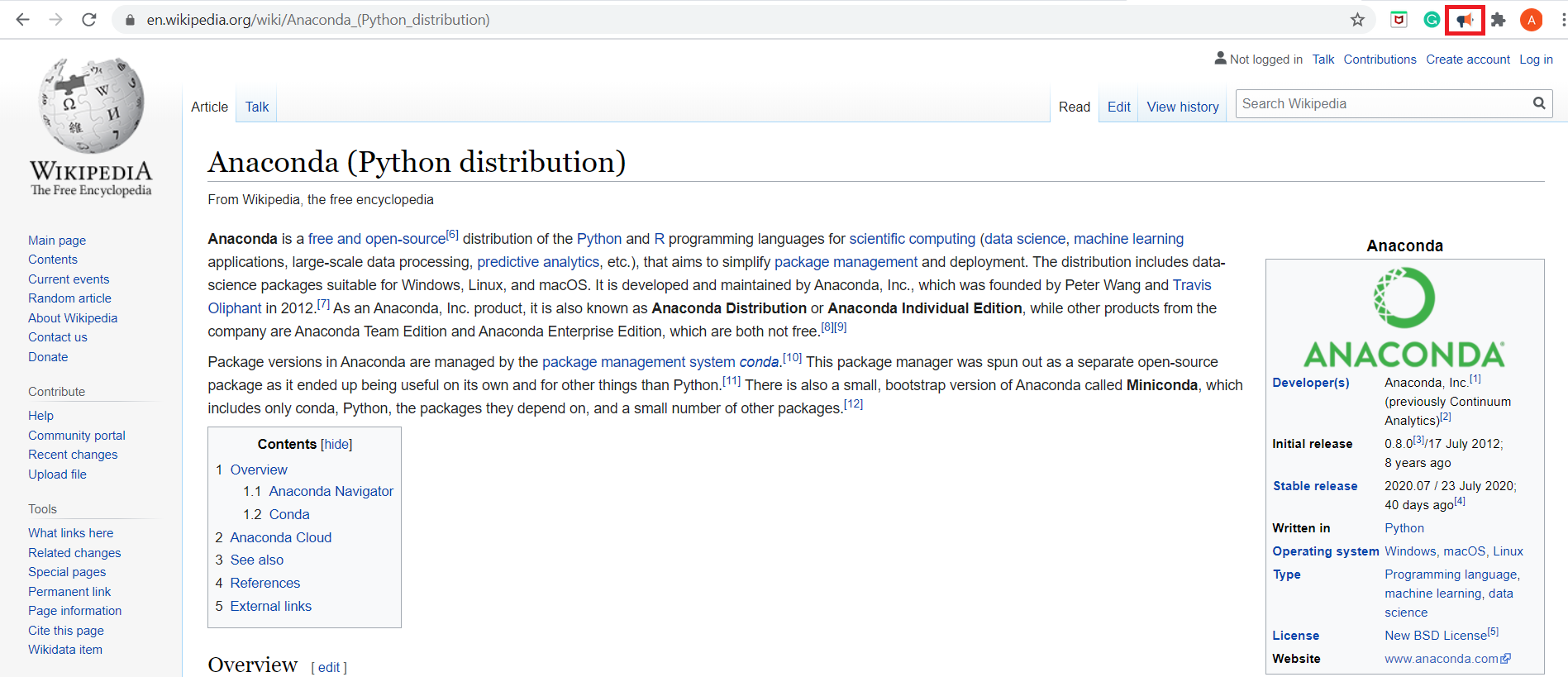View site information via the padlock icon
The image size is (1568, 677).
(x=130, y=20)
